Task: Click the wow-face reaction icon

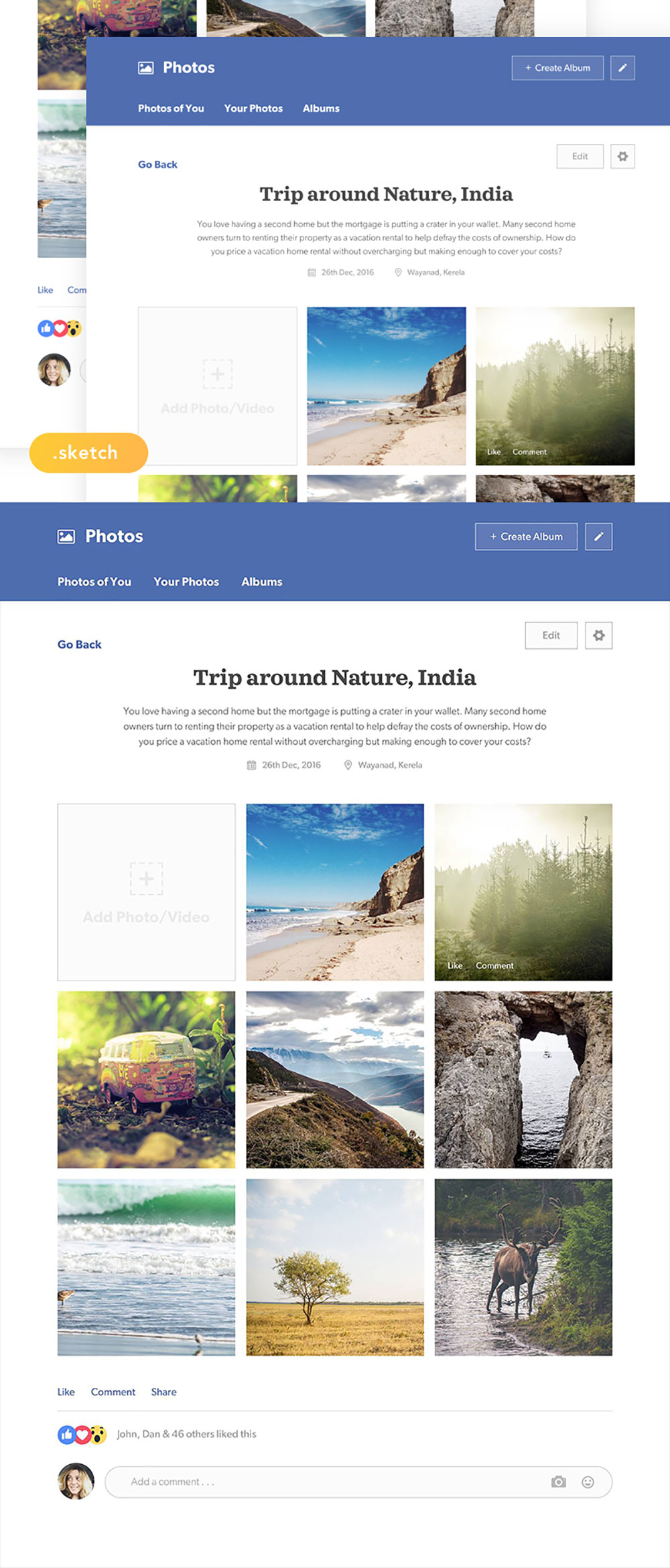Action: [98, 1434]
